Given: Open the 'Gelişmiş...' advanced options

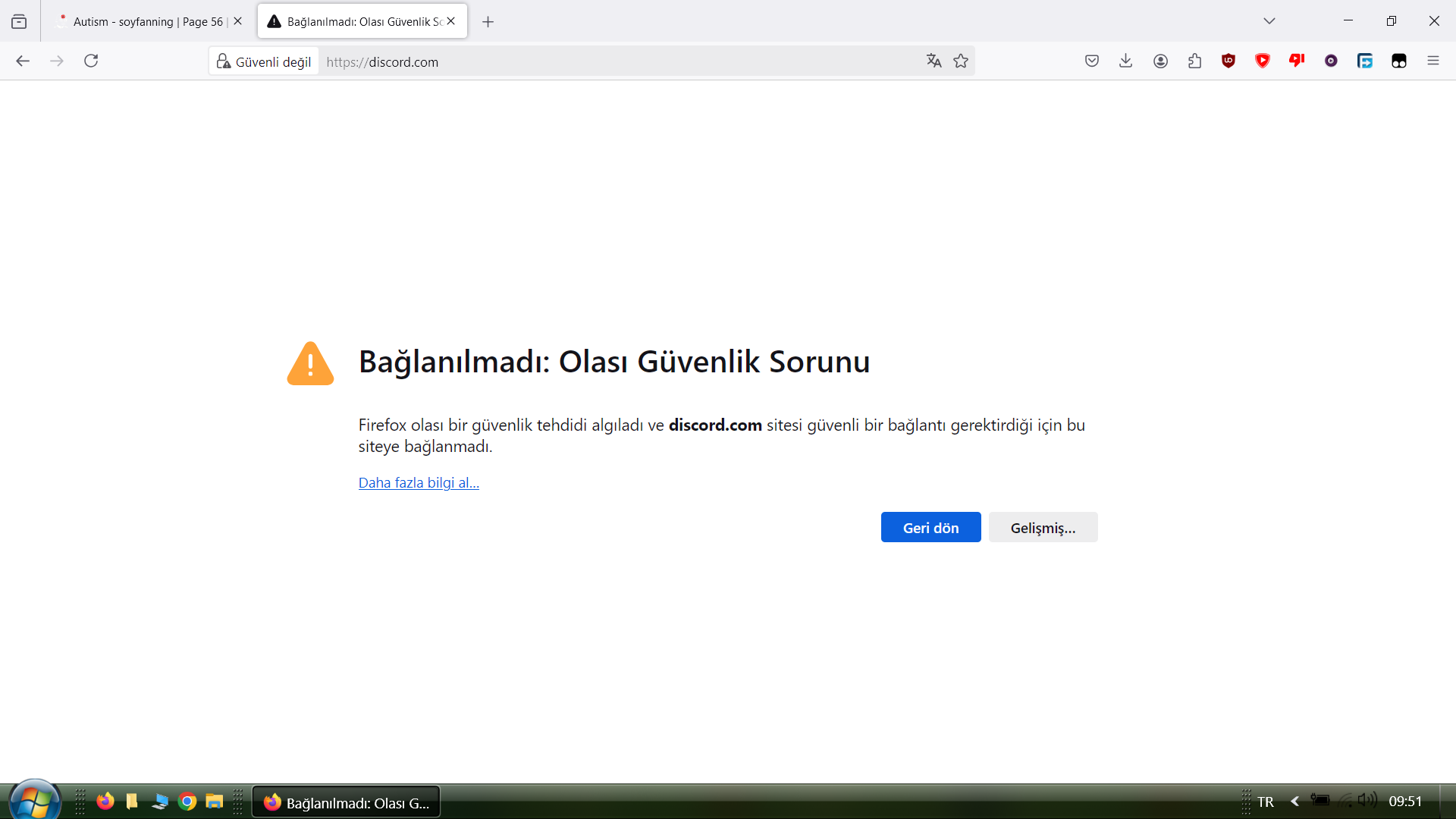Looking at the screenshot, I should click(x=1043, y=528).
